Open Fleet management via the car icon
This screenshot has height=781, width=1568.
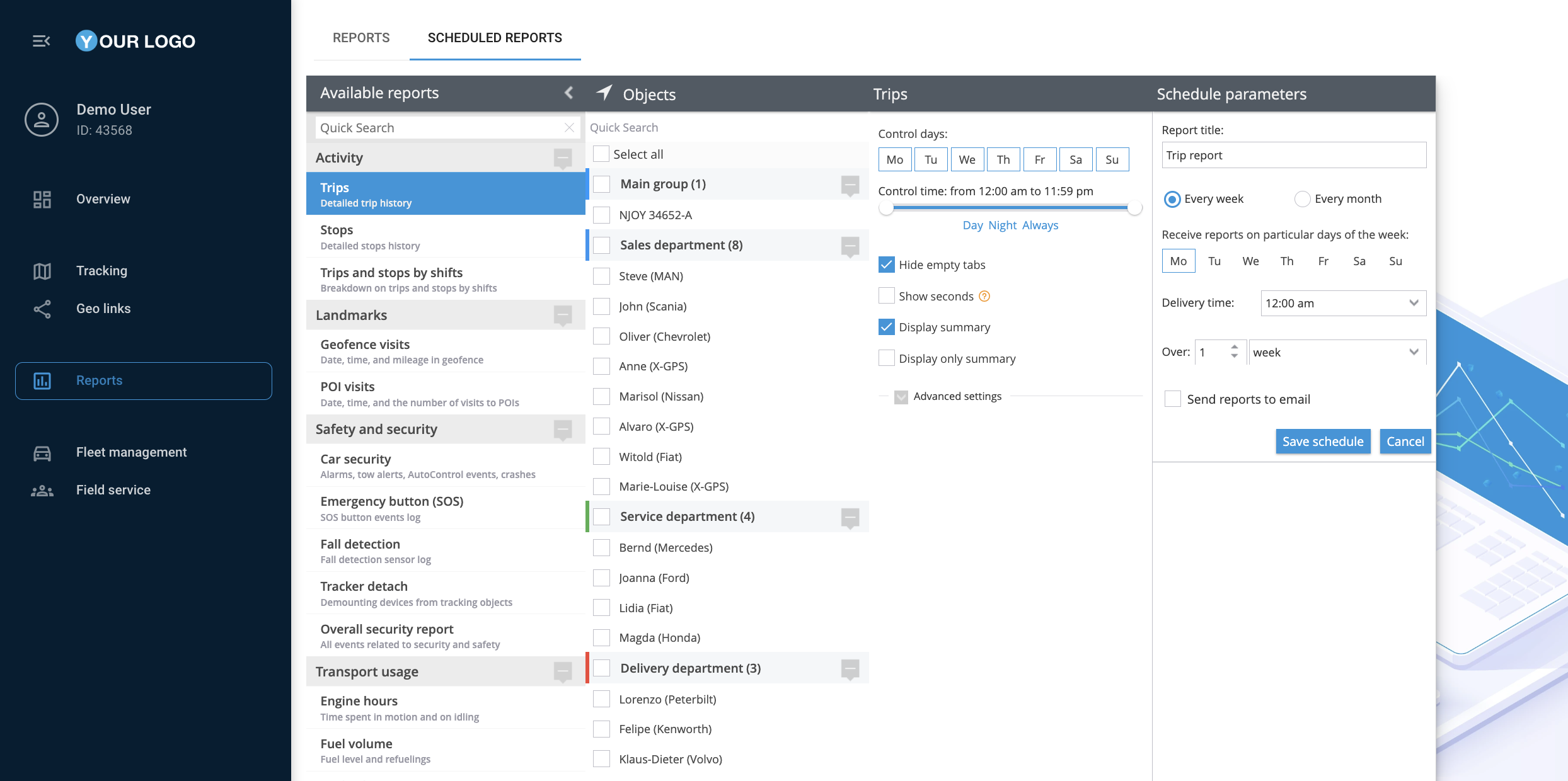(x=42, y=452)
